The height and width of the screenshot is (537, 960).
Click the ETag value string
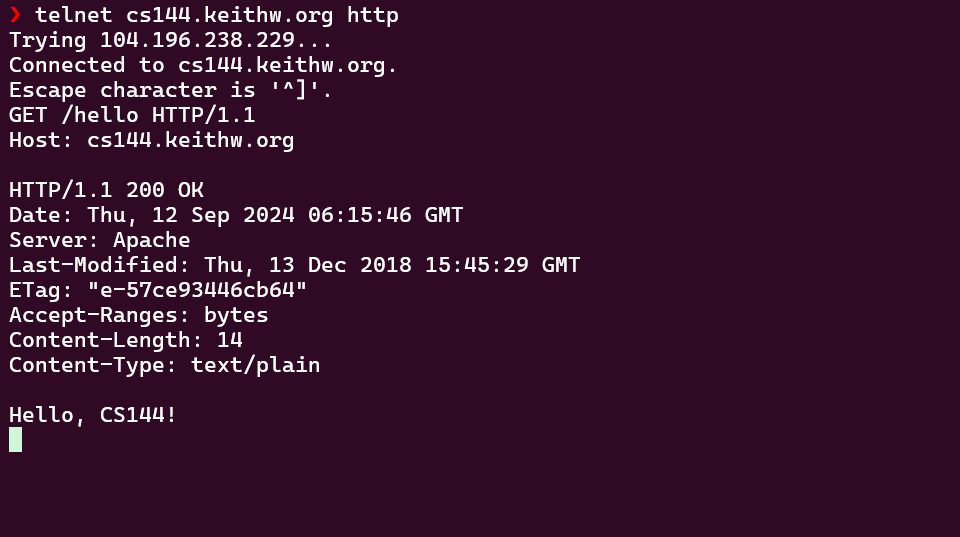pyautogui.click(x=197, y=290)
